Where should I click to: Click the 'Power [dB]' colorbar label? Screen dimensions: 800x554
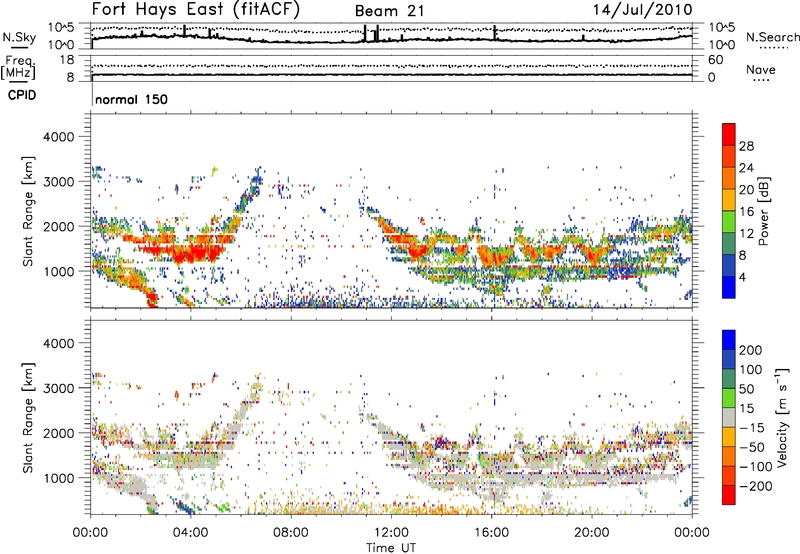764,211
